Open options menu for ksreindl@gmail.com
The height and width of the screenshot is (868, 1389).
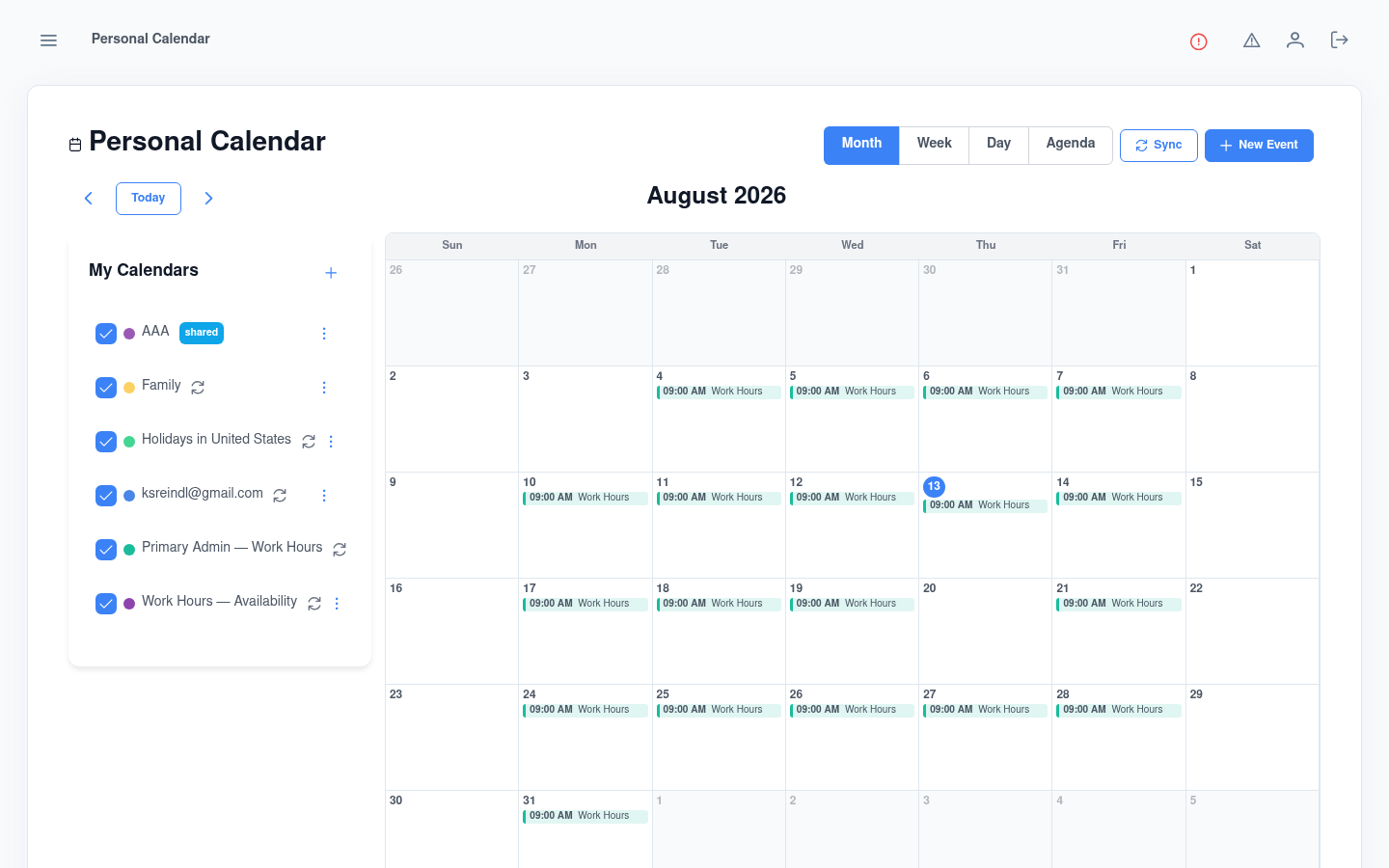(x=324, y=496)
